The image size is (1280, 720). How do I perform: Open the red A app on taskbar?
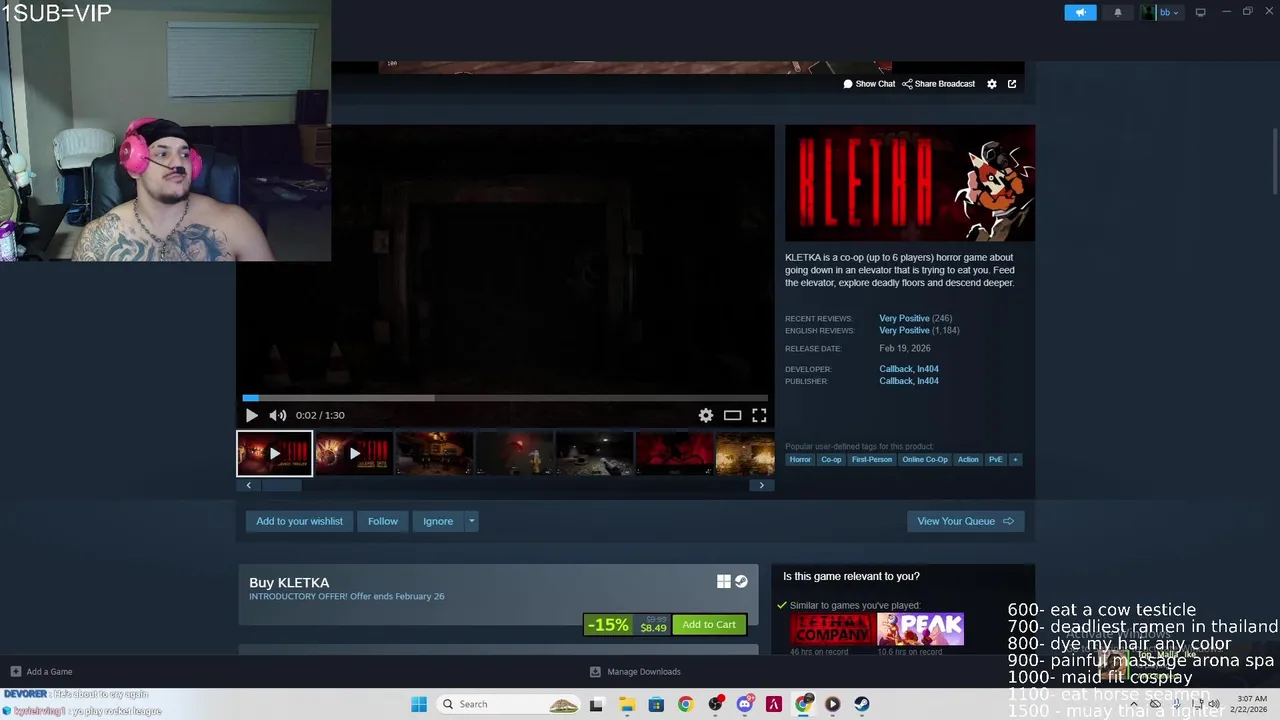pyautogui.click(x=774, y=704)
